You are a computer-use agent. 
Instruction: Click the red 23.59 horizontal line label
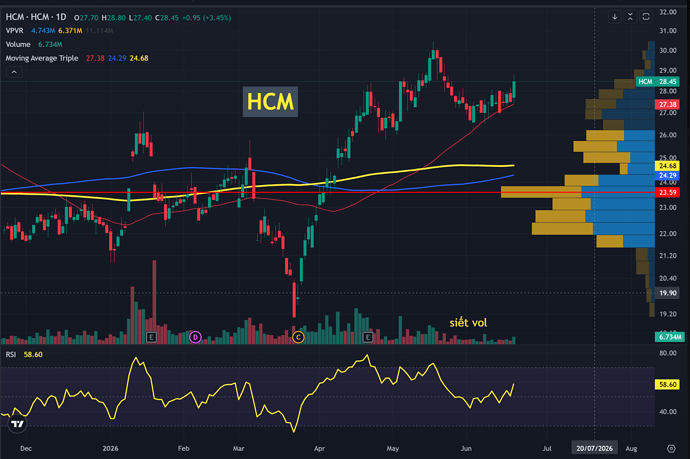668,192
